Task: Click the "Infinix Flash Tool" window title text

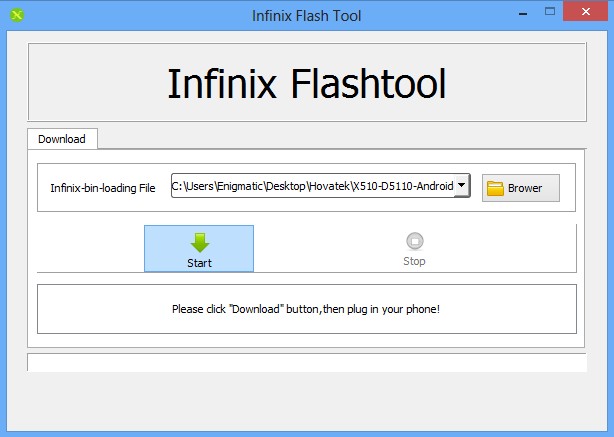Action: pyautogui.click(x=307, y=16)
